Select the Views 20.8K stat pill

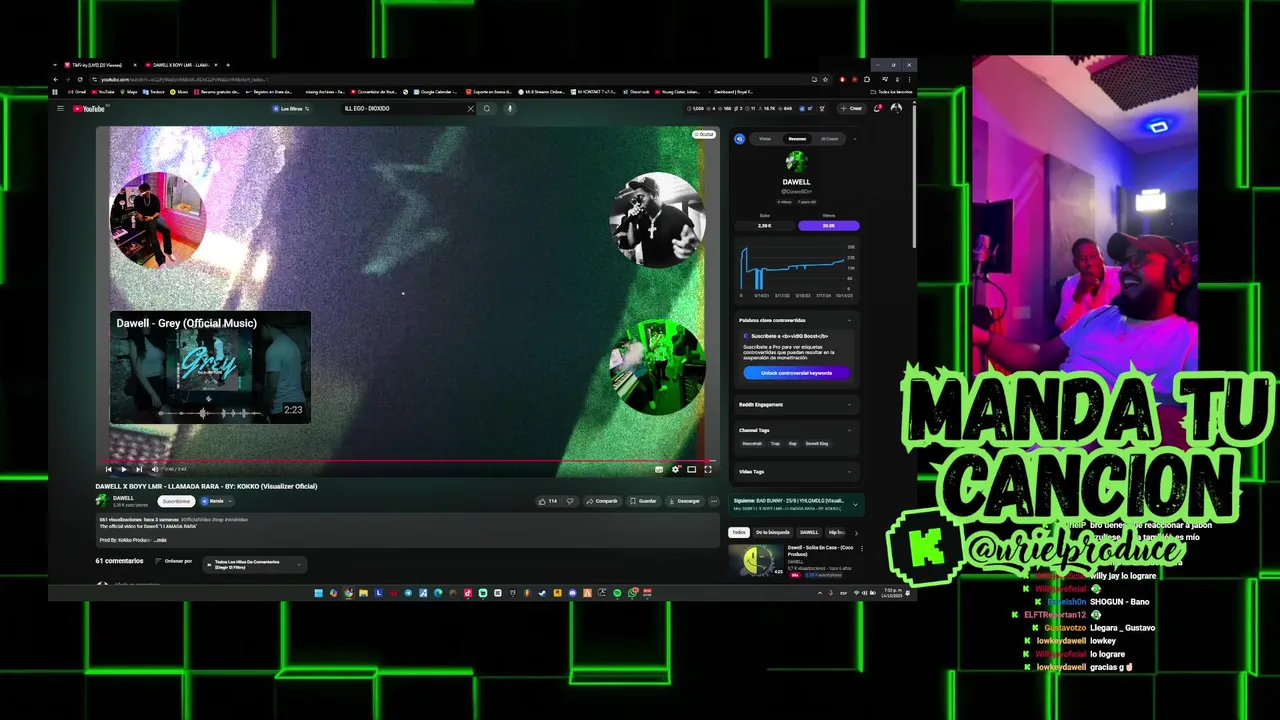click(x=829, y=225)
